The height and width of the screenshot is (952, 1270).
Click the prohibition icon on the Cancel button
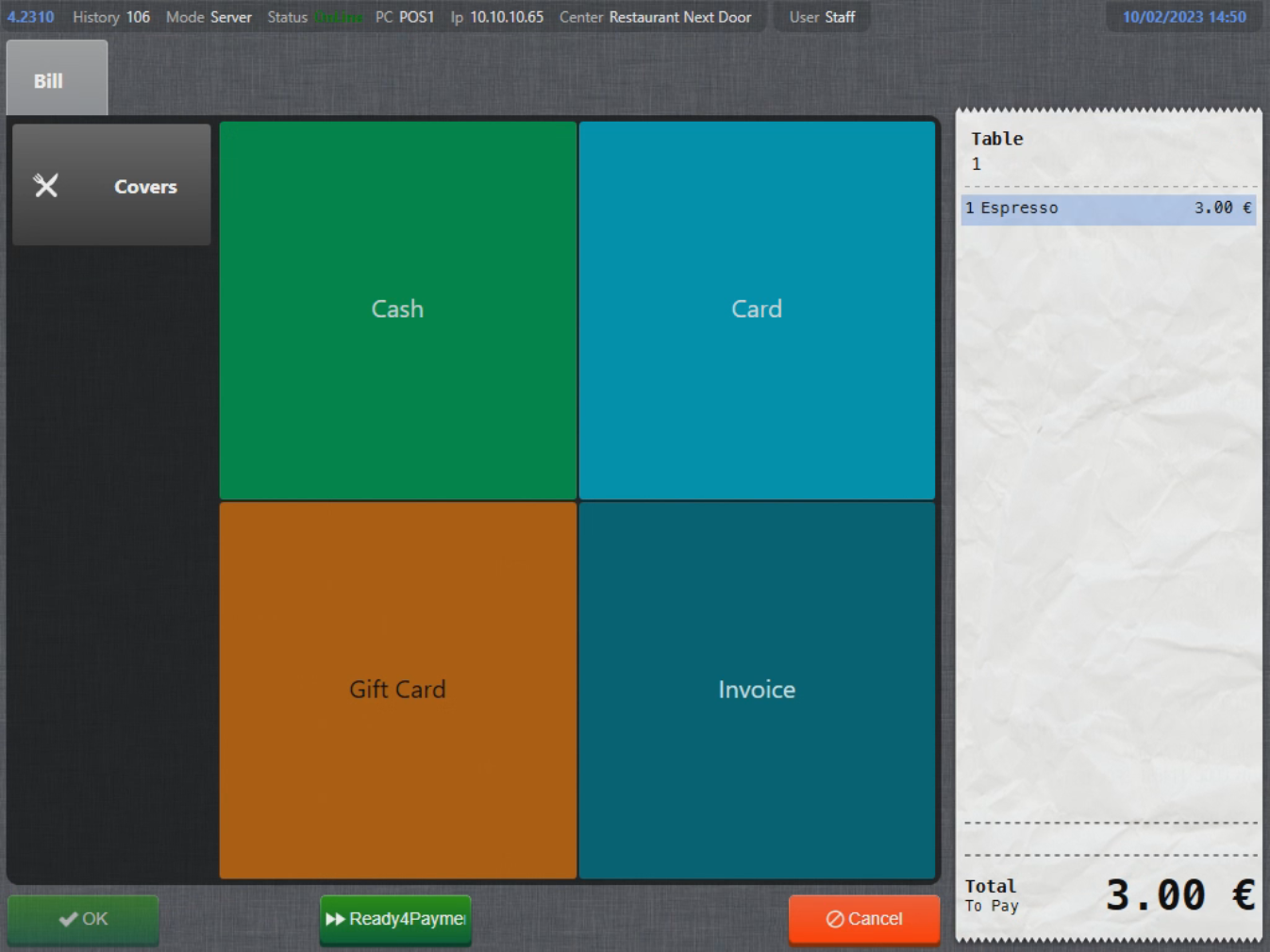[x=835, y=919]
